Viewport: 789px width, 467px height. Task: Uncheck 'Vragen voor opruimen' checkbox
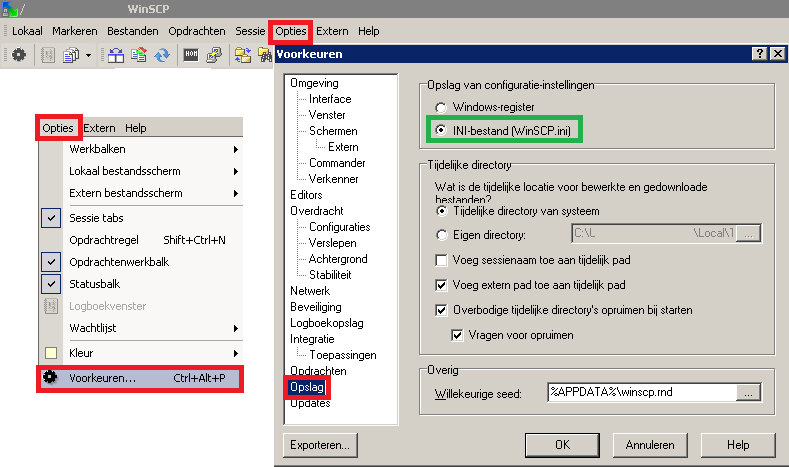tap(458, 334)
